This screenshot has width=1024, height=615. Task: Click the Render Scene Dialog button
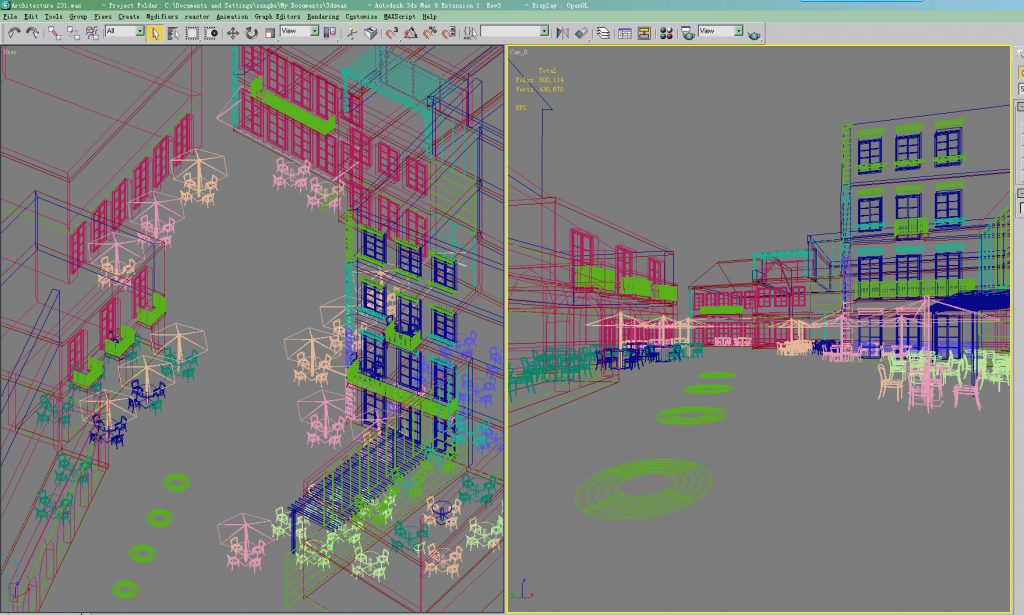[x=687, y=33]
